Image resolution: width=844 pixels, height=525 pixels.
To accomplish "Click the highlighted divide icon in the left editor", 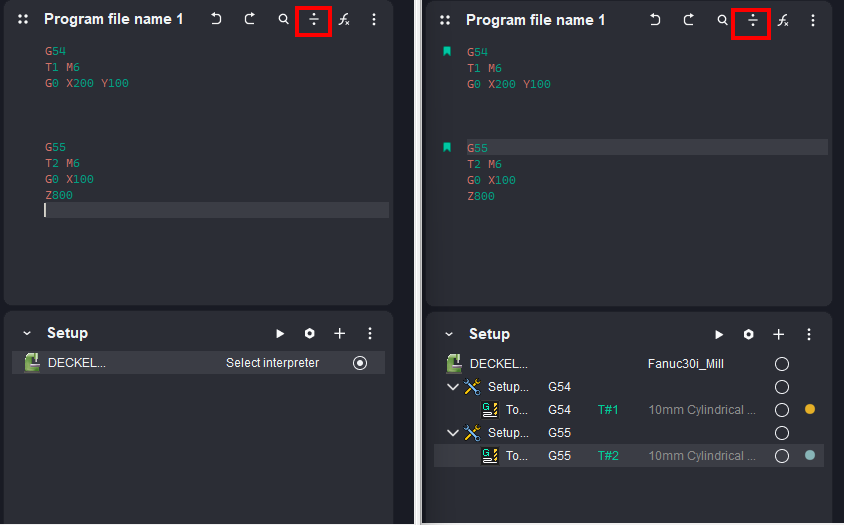I will pos(314,20).
